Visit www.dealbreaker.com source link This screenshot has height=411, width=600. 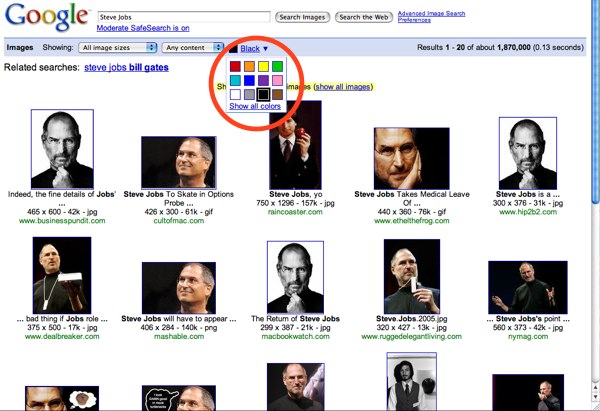click(x=62, y=336)
